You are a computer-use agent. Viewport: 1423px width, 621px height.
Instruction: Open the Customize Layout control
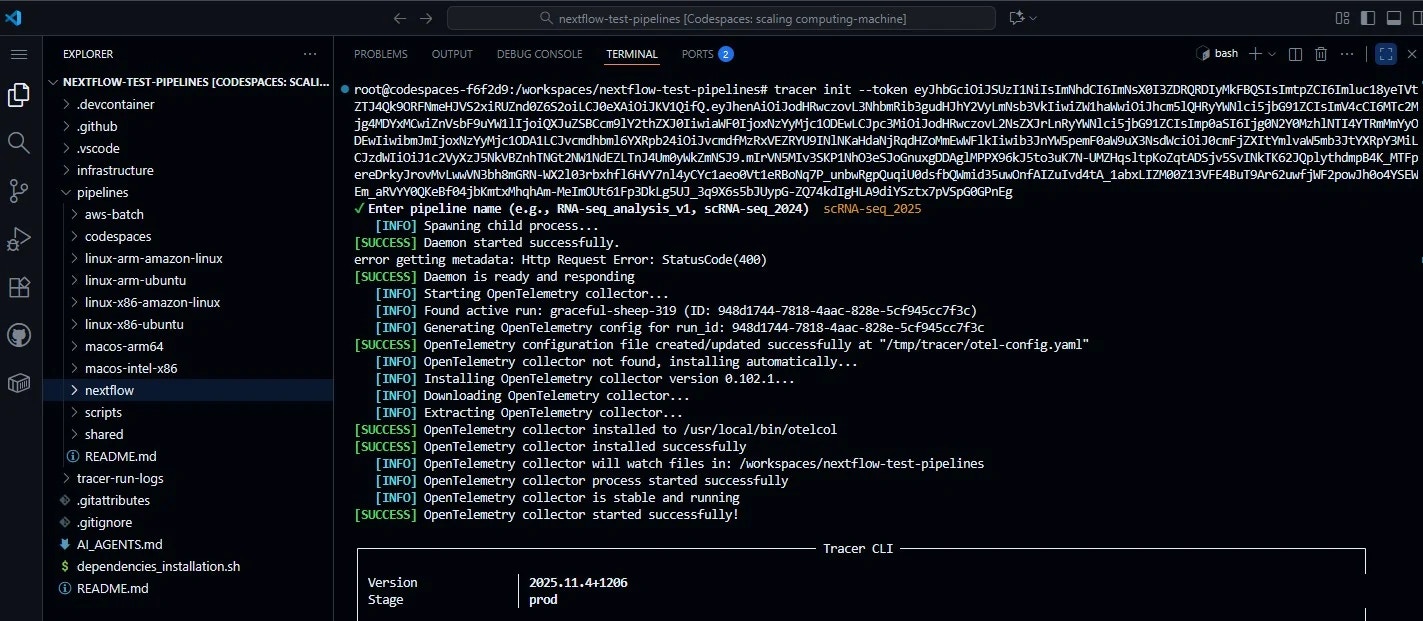1342,17
